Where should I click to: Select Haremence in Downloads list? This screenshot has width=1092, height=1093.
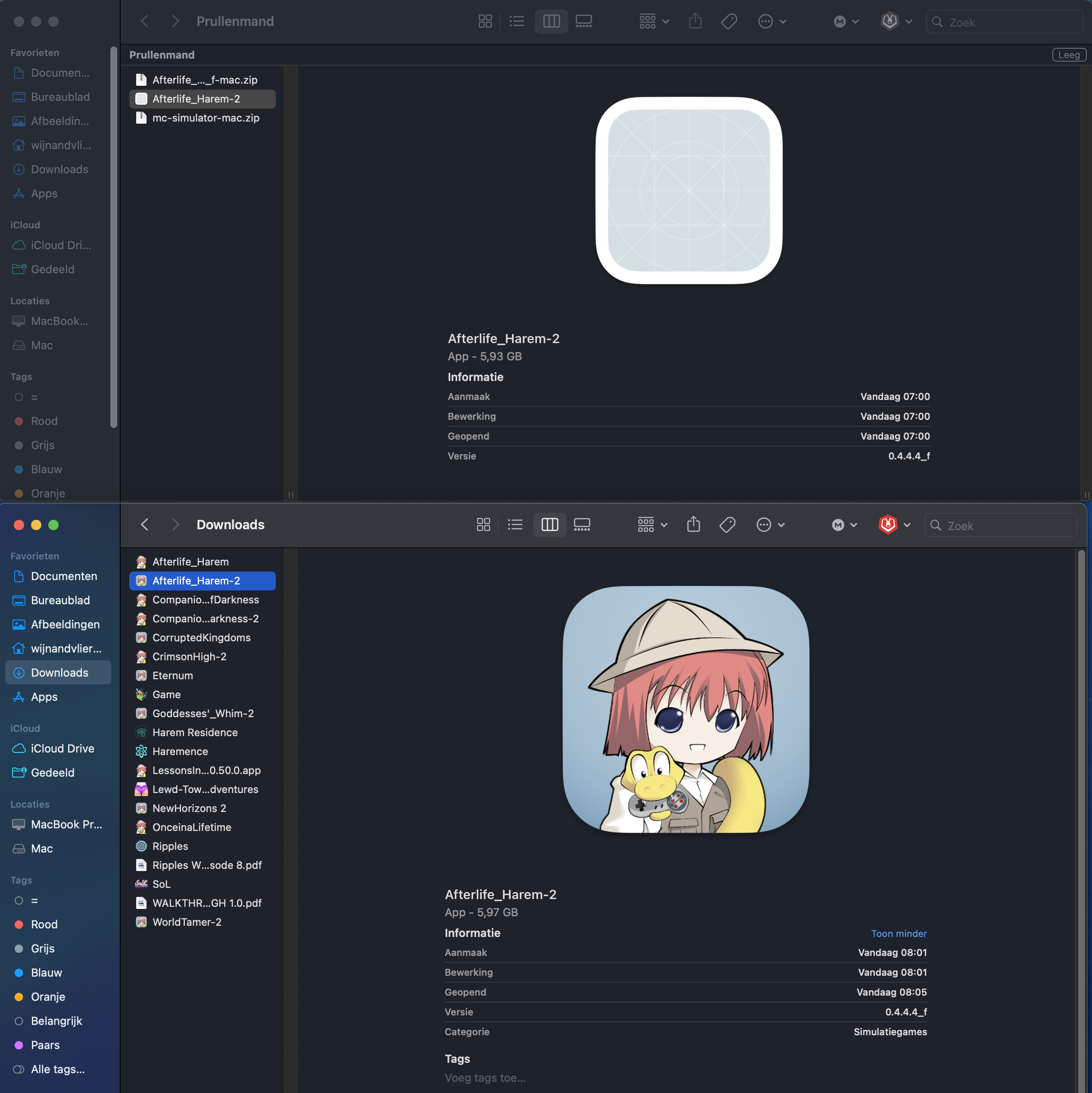203,751
